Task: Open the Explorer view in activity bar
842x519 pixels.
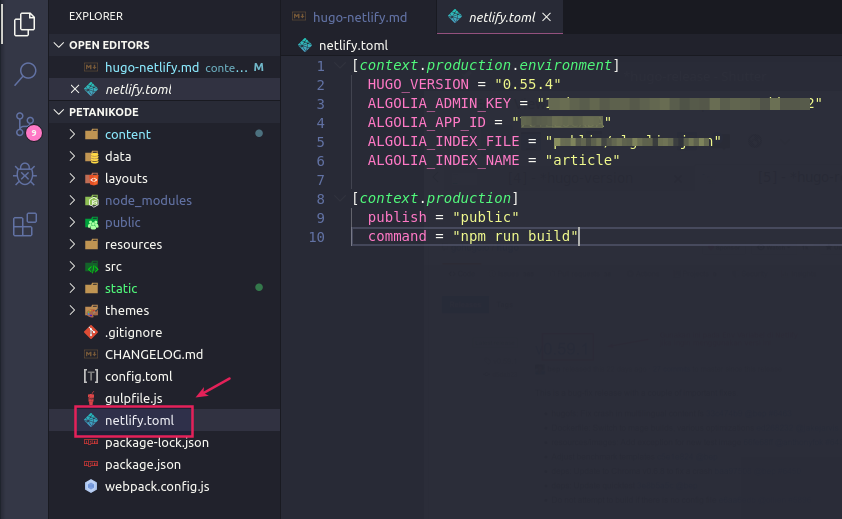Action: click(24, 24)
